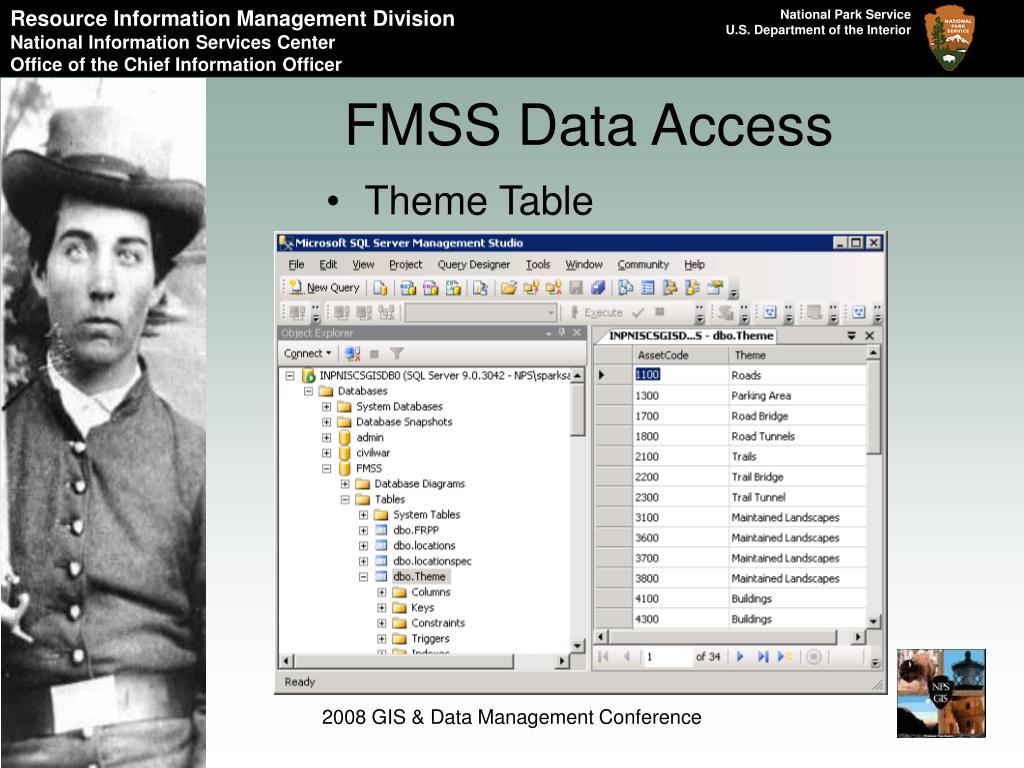Click the current record number field

click(x=667, y=657)
